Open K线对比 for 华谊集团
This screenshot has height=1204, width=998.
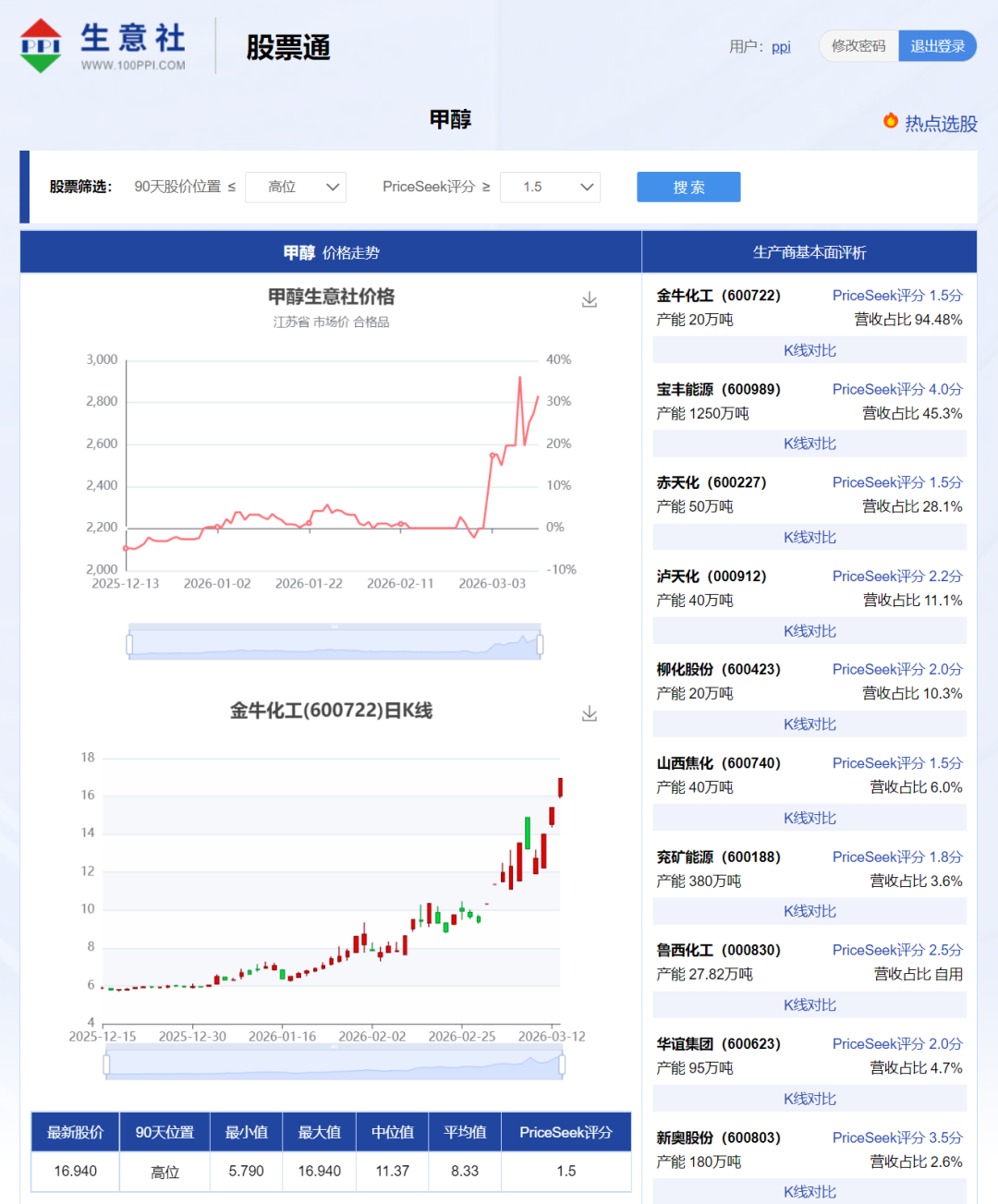pyautogui.click(x=809, y=1099)
